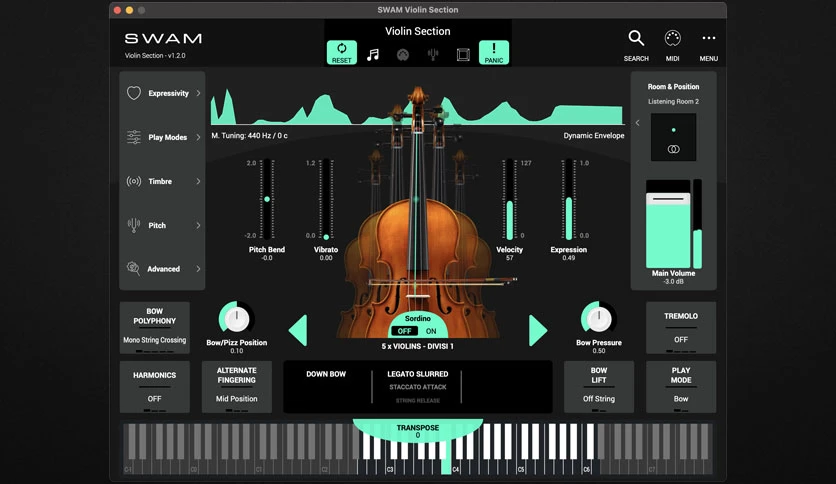The image size is (836, 484).
Task: Expand Room & Position panel with left chevron
Action: pos(638,123)
